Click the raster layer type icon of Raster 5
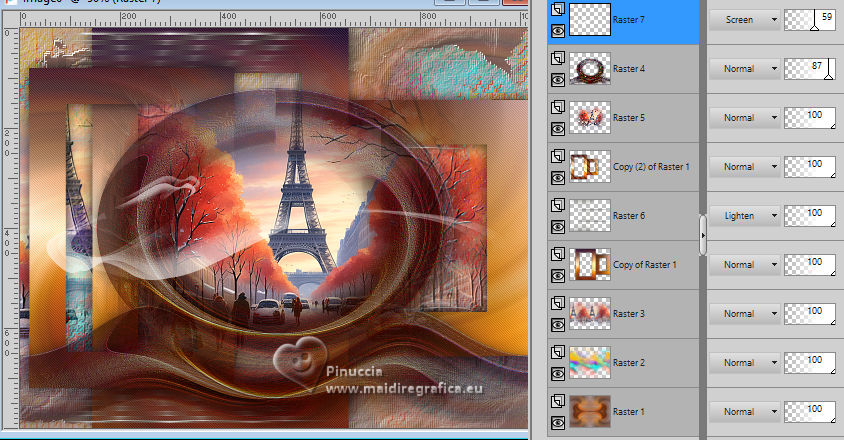Screen dimensions: 844x440 (558, 107)
